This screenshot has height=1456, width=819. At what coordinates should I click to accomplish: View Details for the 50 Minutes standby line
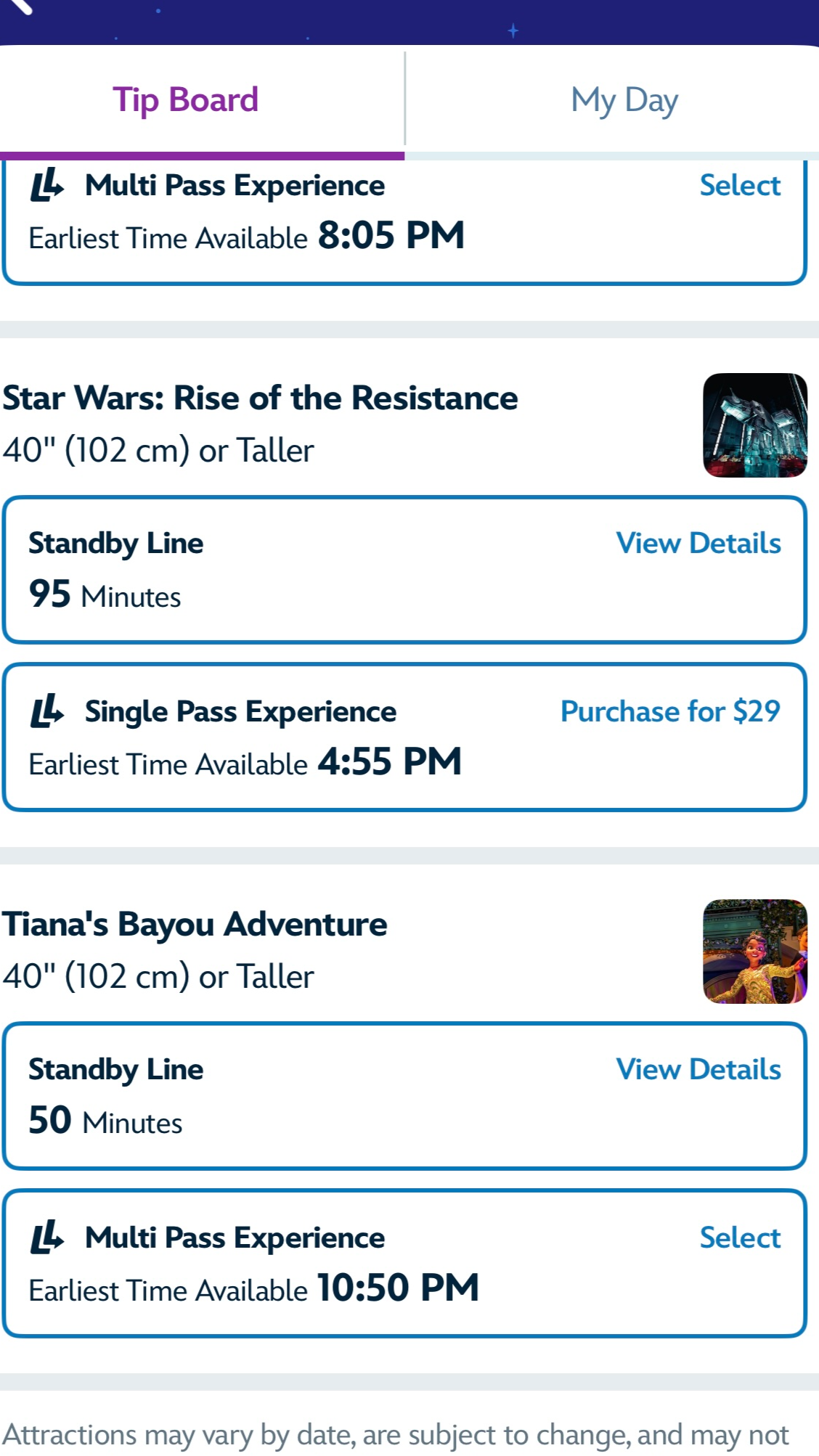pyautogui.click(x=698, y=1070)
